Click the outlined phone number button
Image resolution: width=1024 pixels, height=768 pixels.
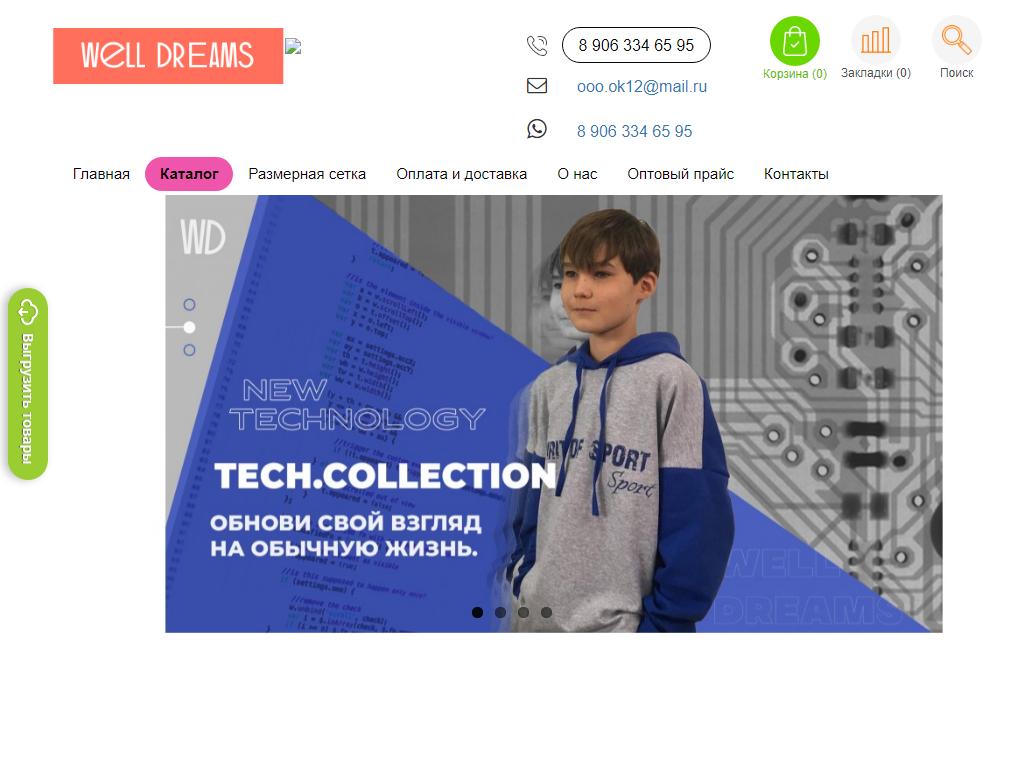pos(636,45)
